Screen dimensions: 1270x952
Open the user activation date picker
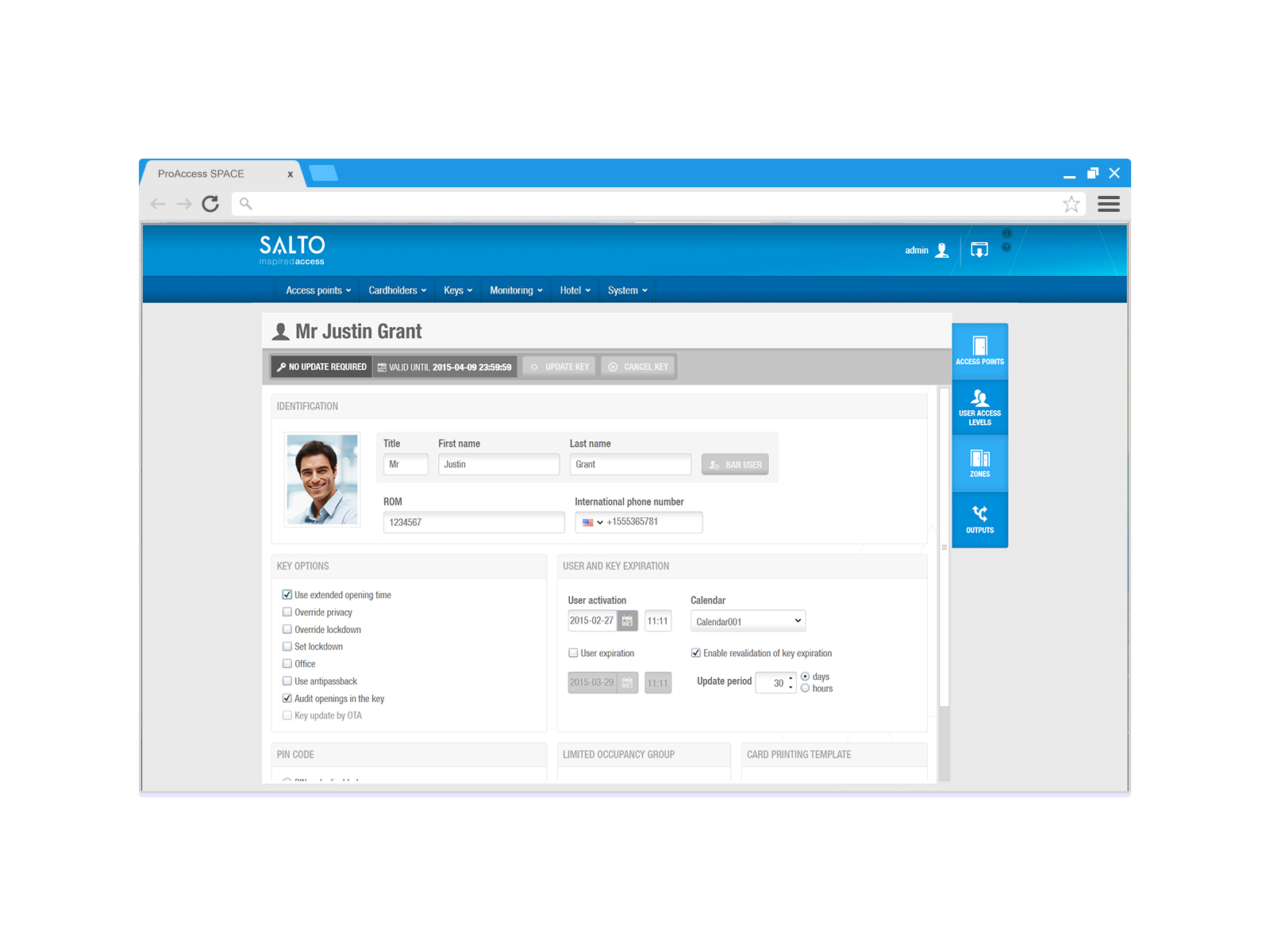tap(626, 620)
